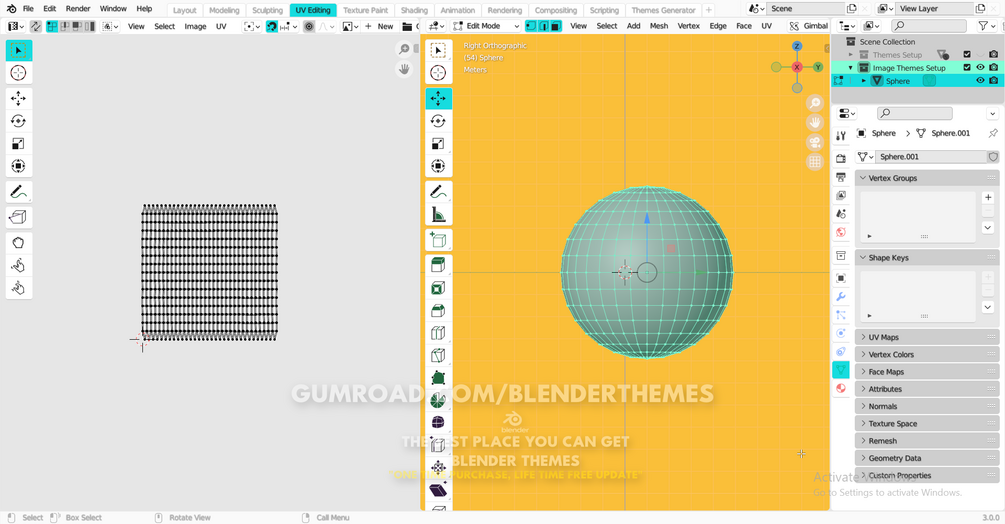Open the Render menu
Image resolution: width=1005 pixels, height=524 pixels.
pyautogui.click(x=78, y=9)
